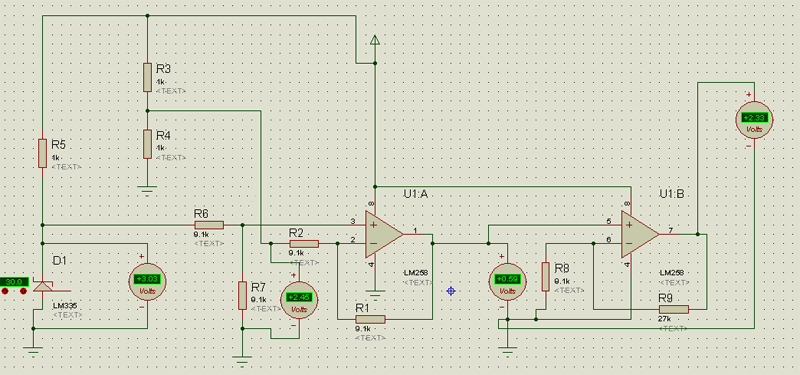Click the ground symbol below R4

pyautogui.click(x=147, y=191)
